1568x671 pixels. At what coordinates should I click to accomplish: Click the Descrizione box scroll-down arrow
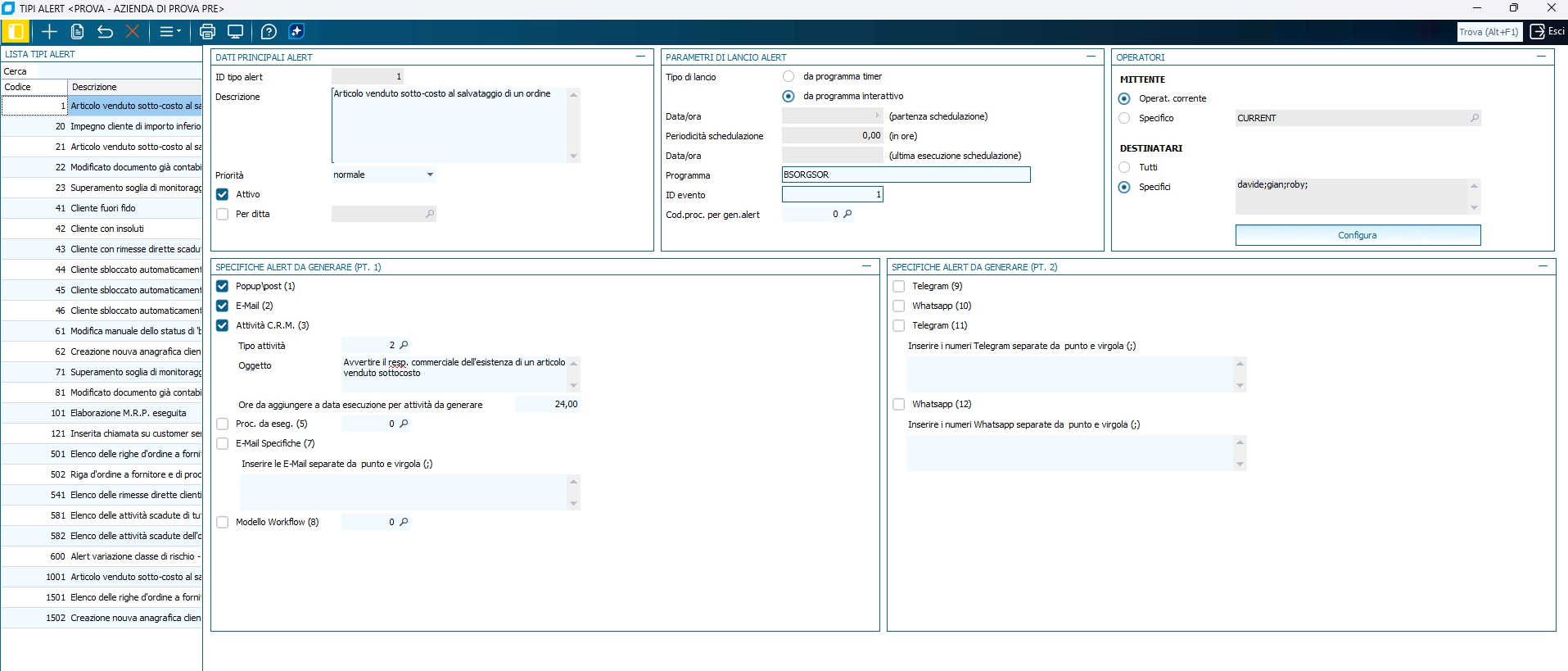click(573, 156)
